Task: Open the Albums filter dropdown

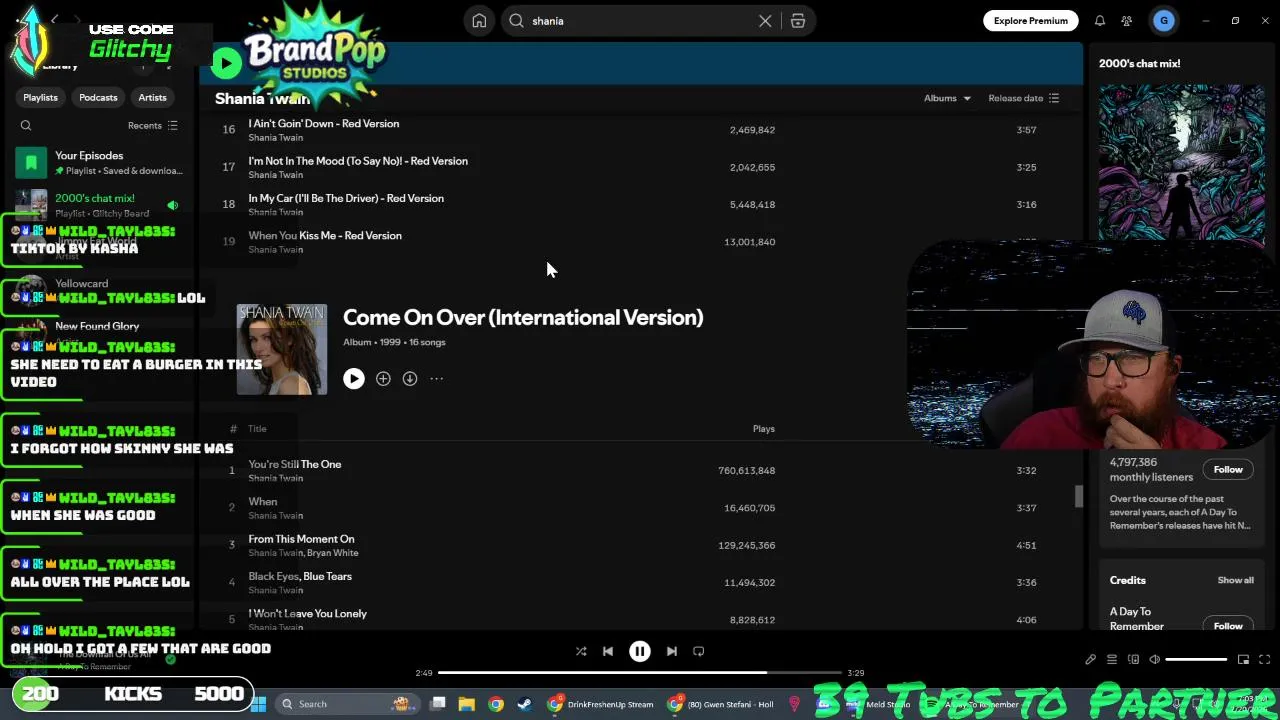Action: click(x=947, y=98)
